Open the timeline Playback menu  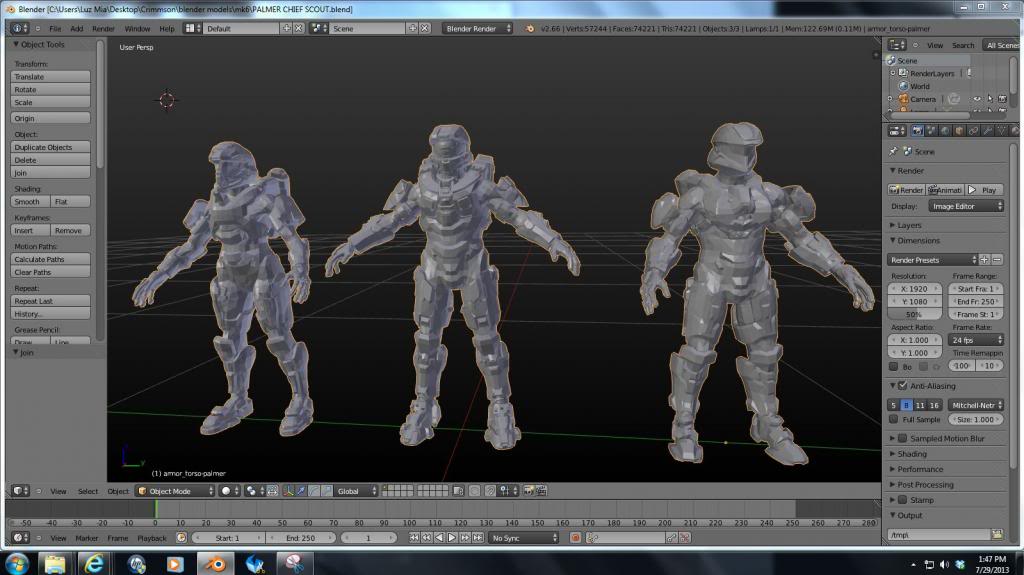152,538
